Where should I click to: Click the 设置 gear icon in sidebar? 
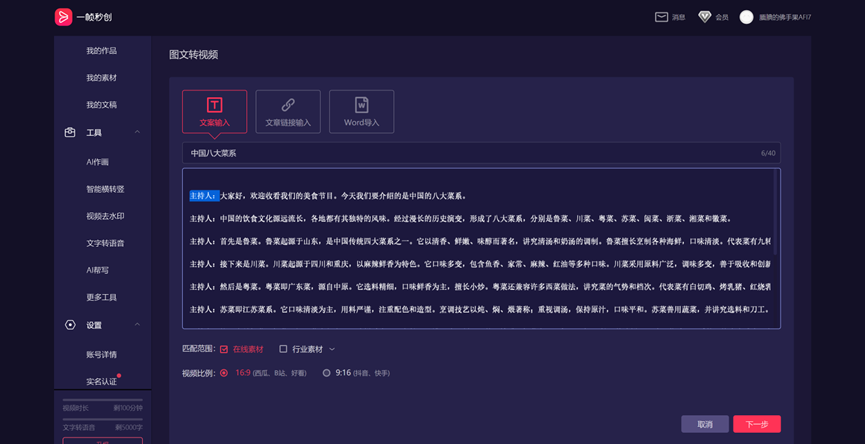(70, 325)
